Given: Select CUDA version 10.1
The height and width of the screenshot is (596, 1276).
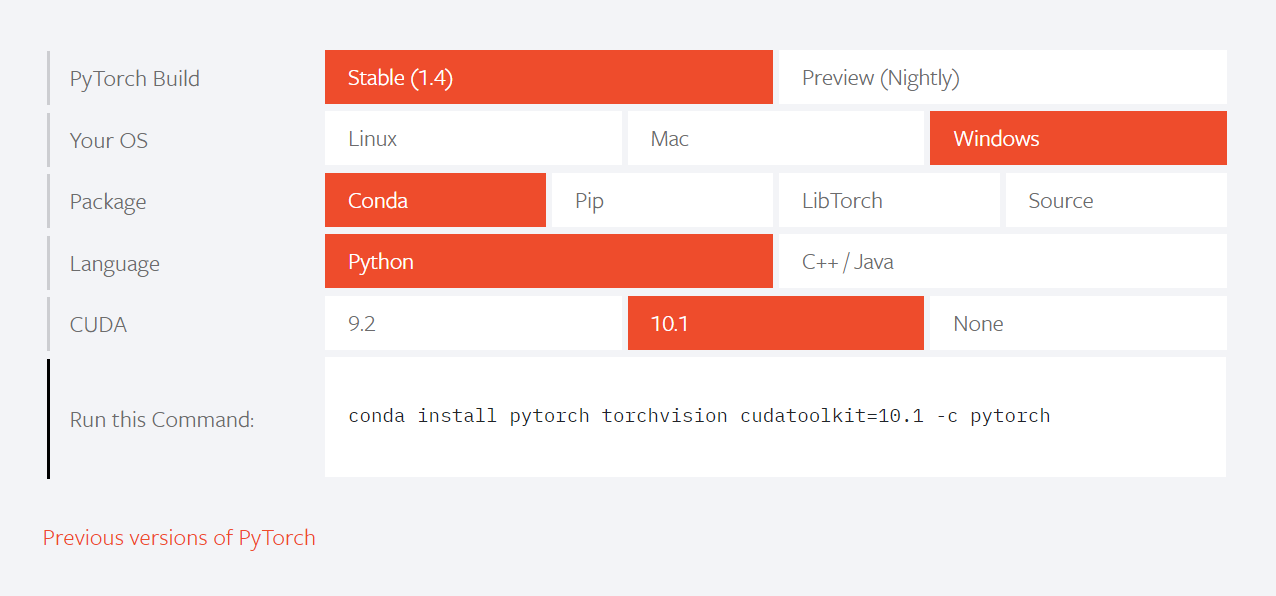Looking at the screenshot, I should [x=775, y=323].
